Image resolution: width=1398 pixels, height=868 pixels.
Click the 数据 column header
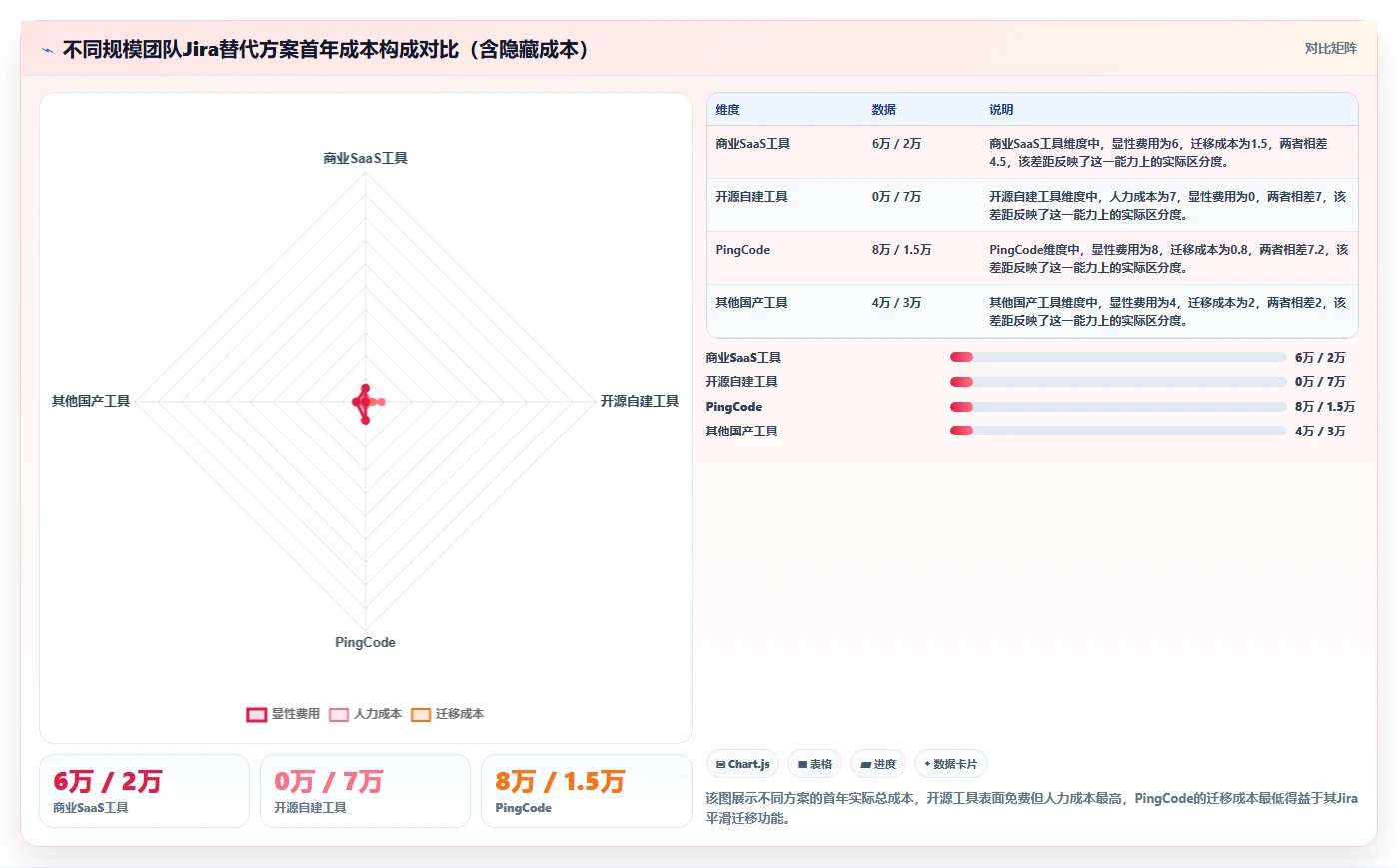click(884, 110)
